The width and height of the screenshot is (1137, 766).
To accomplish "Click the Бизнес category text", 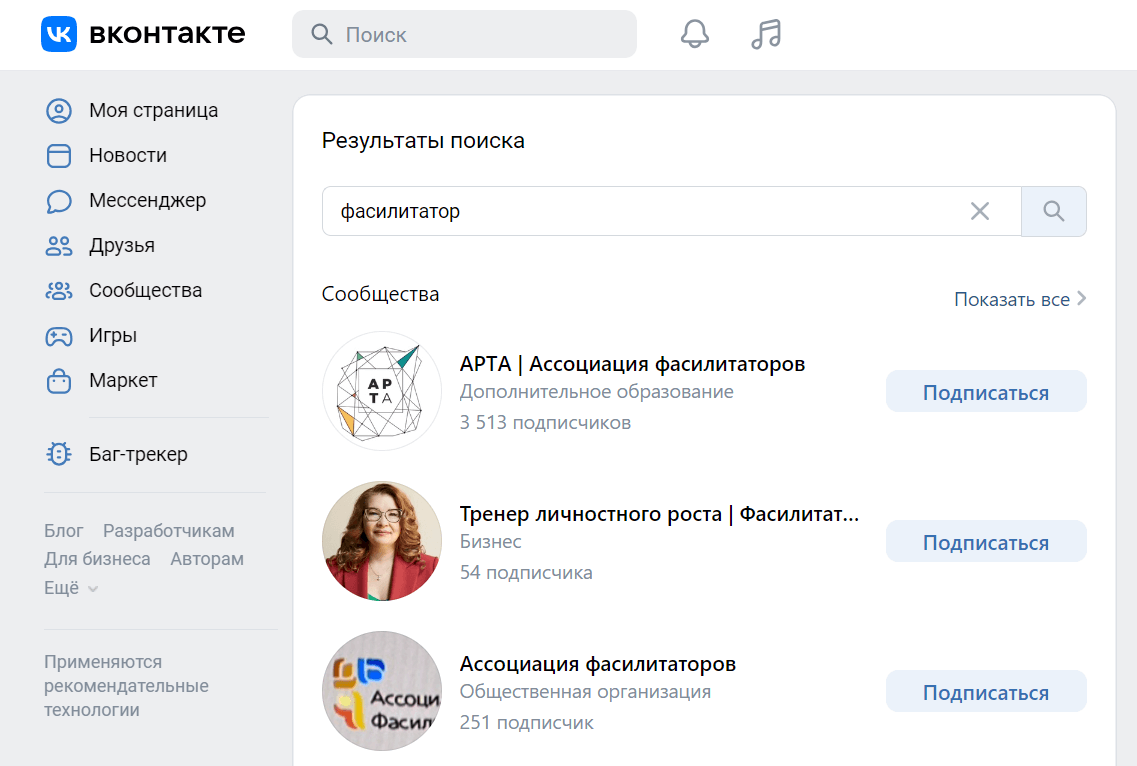I will 490,542.
